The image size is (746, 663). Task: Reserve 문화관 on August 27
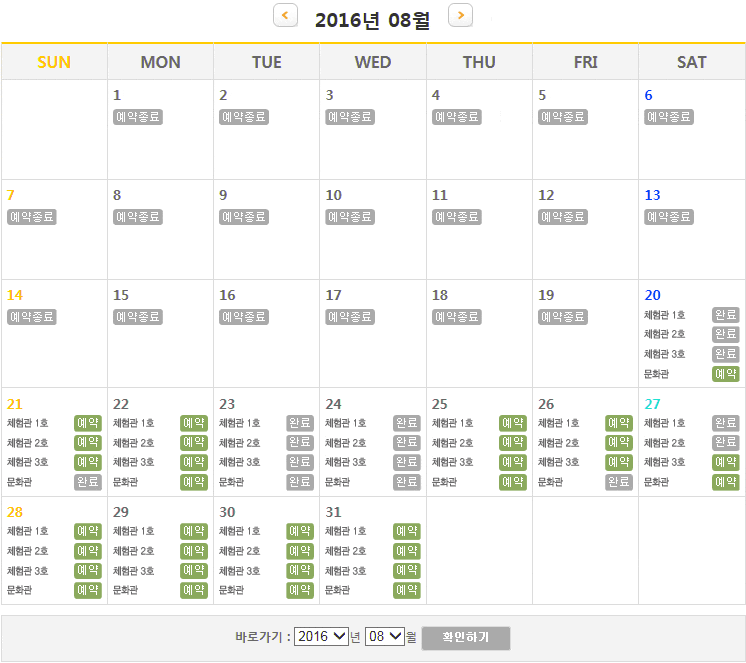[x=726, y=482]
